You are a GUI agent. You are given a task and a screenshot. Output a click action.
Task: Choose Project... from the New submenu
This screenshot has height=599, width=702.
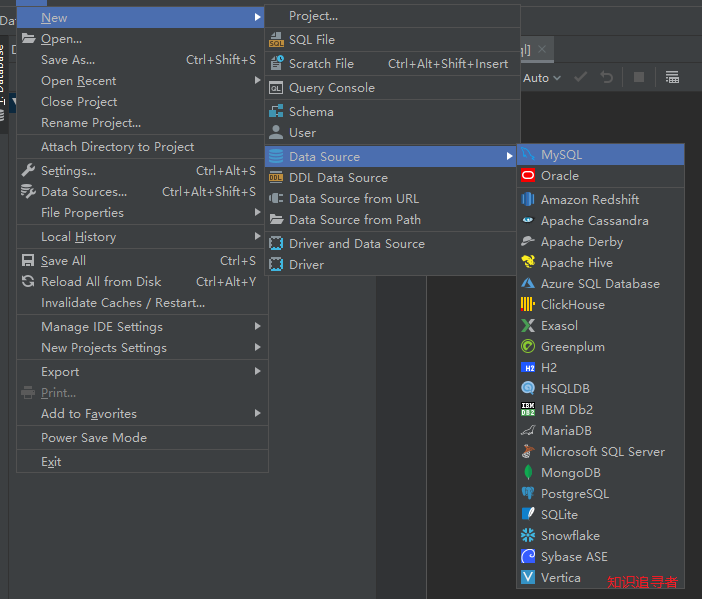tap(392, 16)
